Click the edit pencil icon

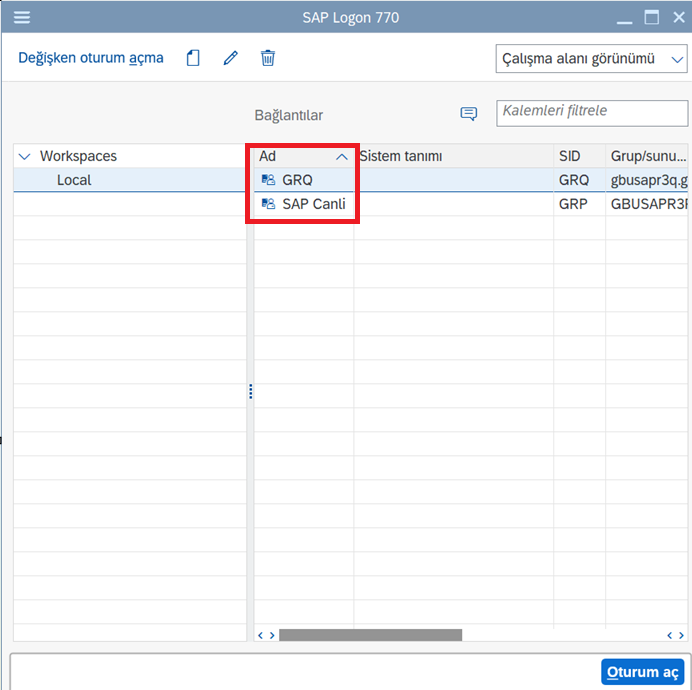tap(231, 58)
